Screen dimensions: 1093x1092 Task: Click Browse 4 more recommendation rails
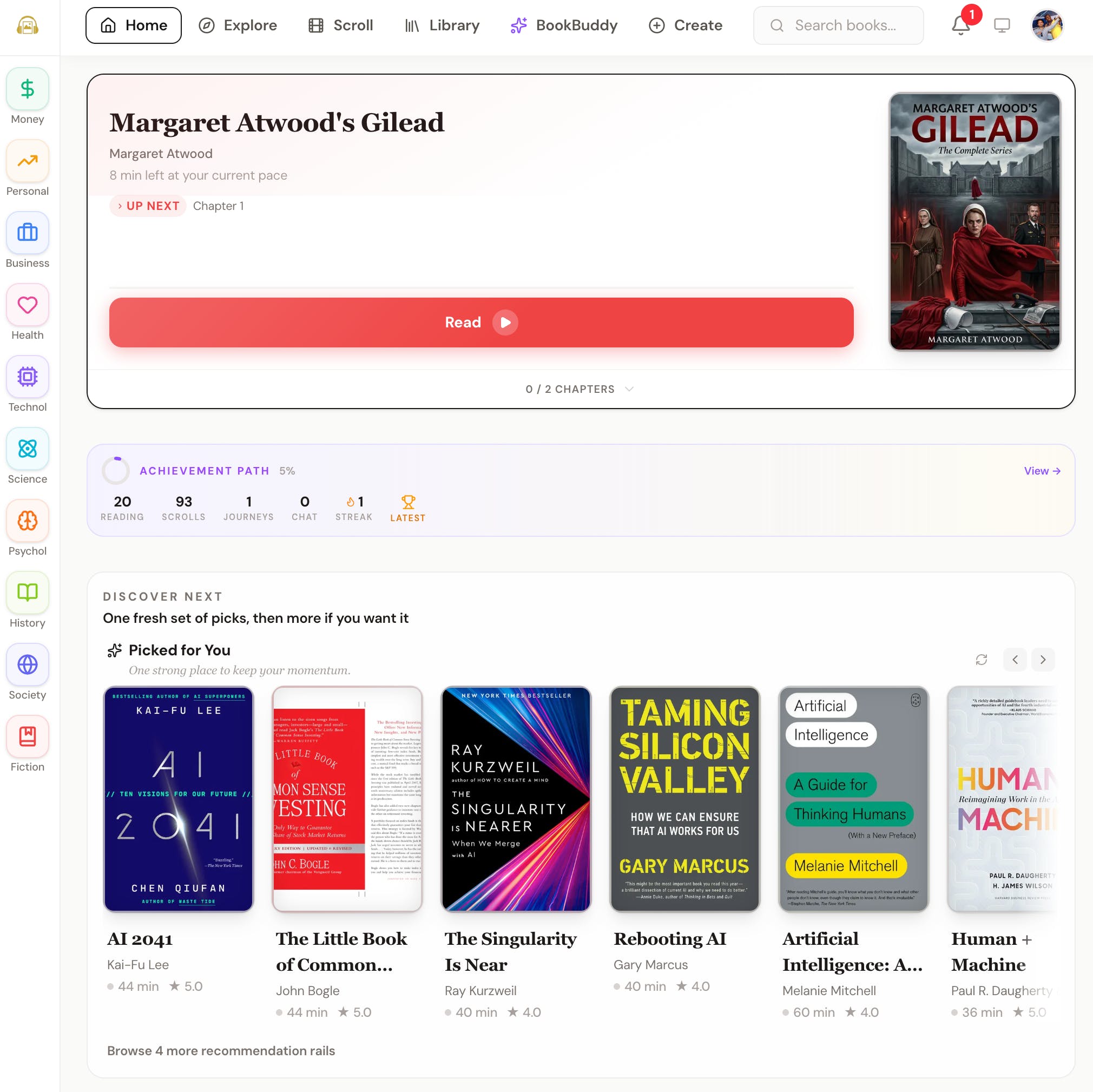[x=221, y=1051]
